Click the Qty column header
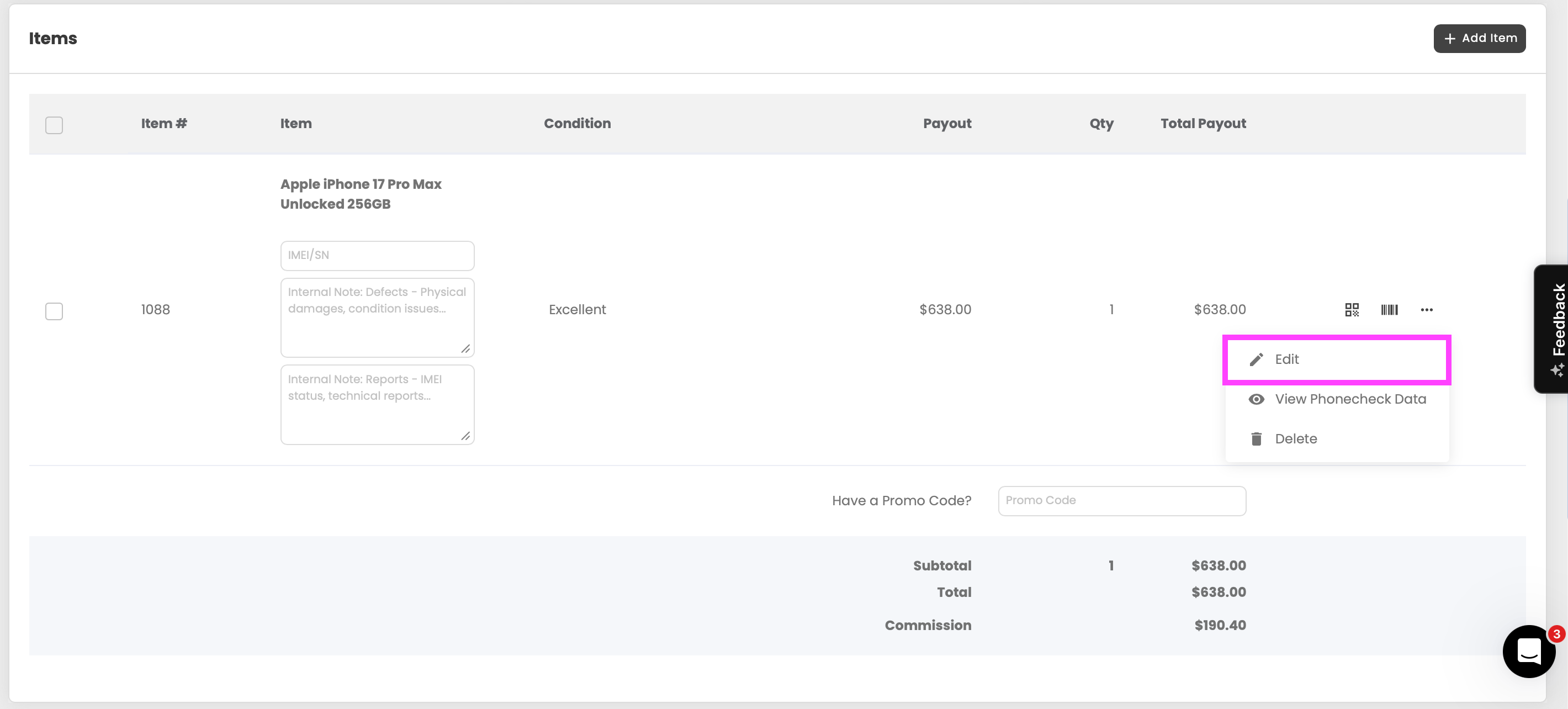The height and width of the screenshot is (709, 1568). [1101, 124]
